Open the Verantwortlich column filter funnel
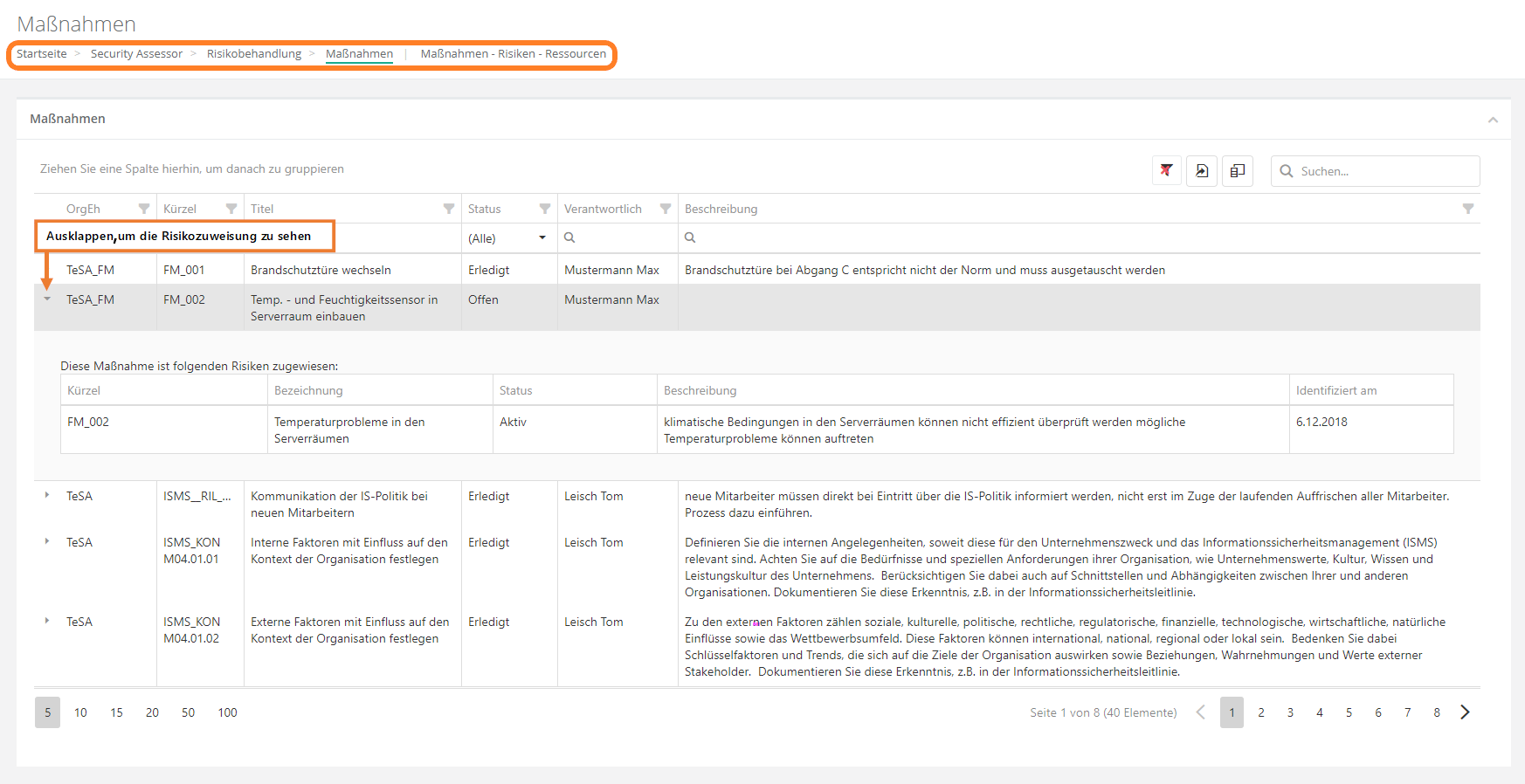Image resolution: width=1525 pixels, height=784 pixels. coord(666,209)
